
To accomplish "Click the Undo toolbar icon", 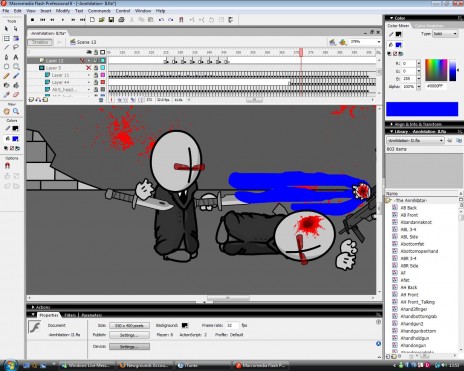I will [x=161, y=20].
